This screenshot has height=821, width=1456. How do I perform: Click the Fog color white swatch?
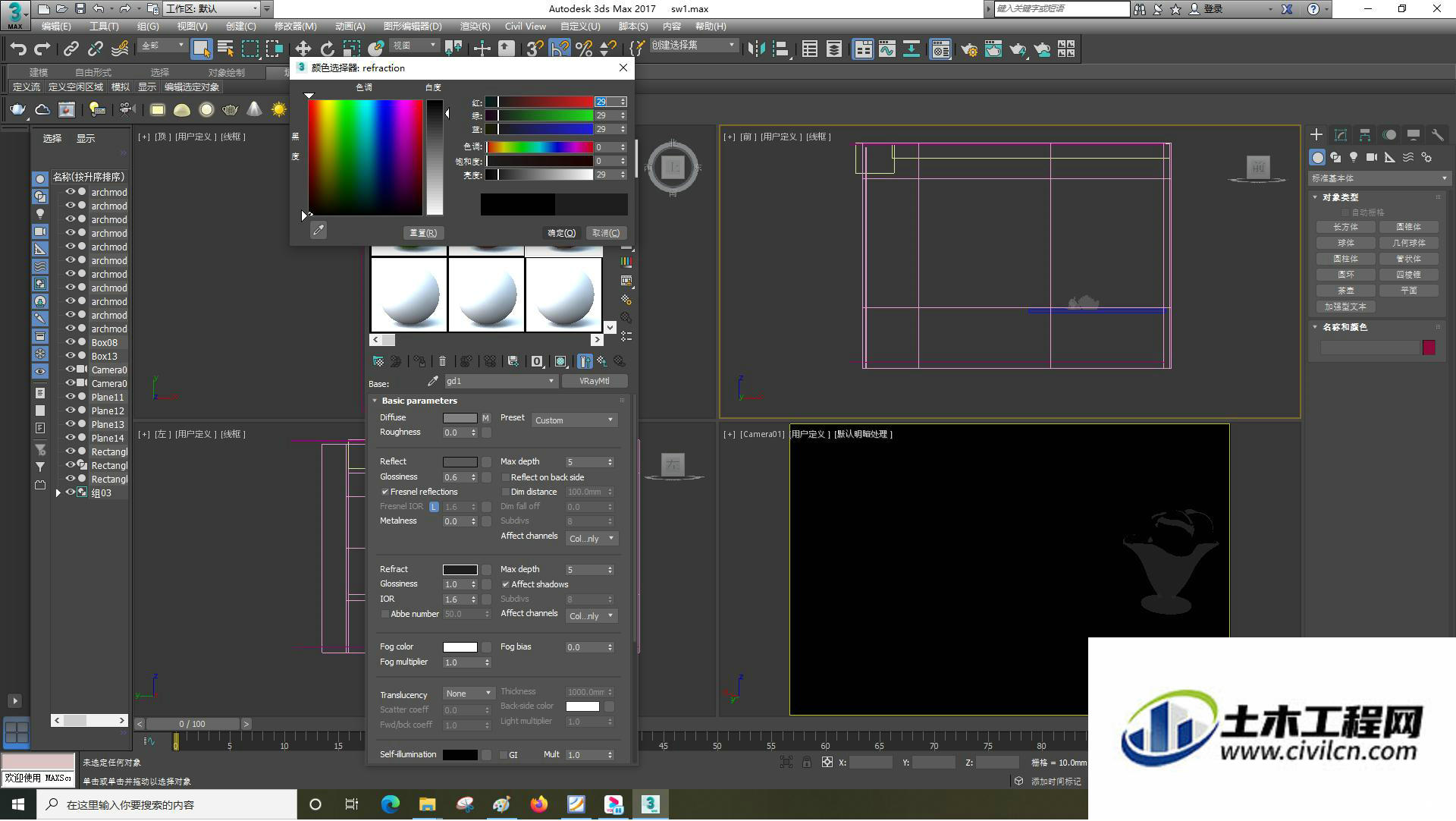click(x=460, y=647)
